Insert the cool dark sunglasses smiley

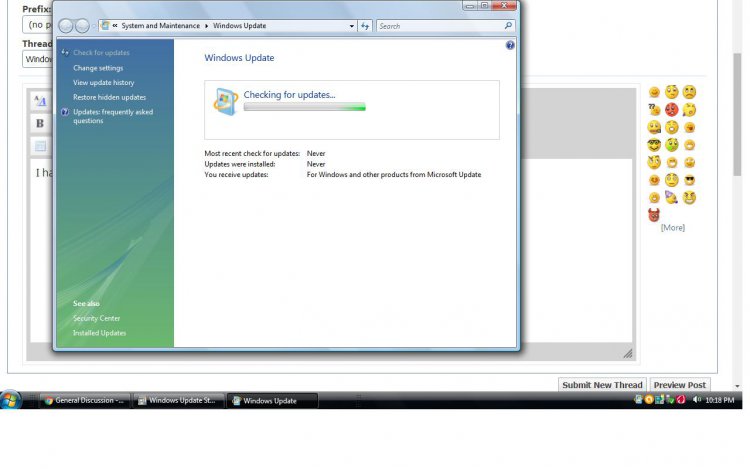[x=689, y=180]
